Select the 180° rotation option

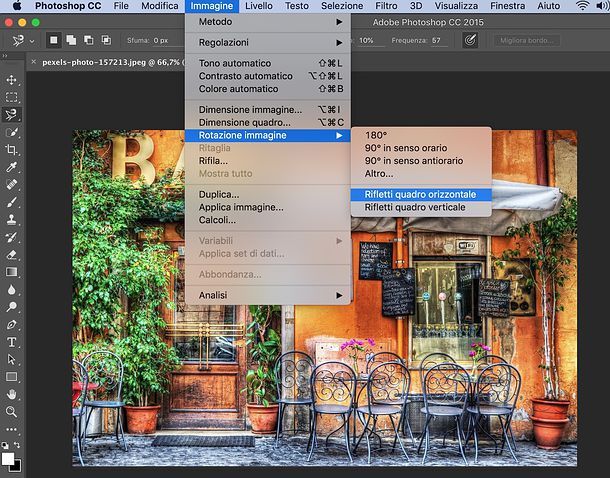(x=421, y=135)
